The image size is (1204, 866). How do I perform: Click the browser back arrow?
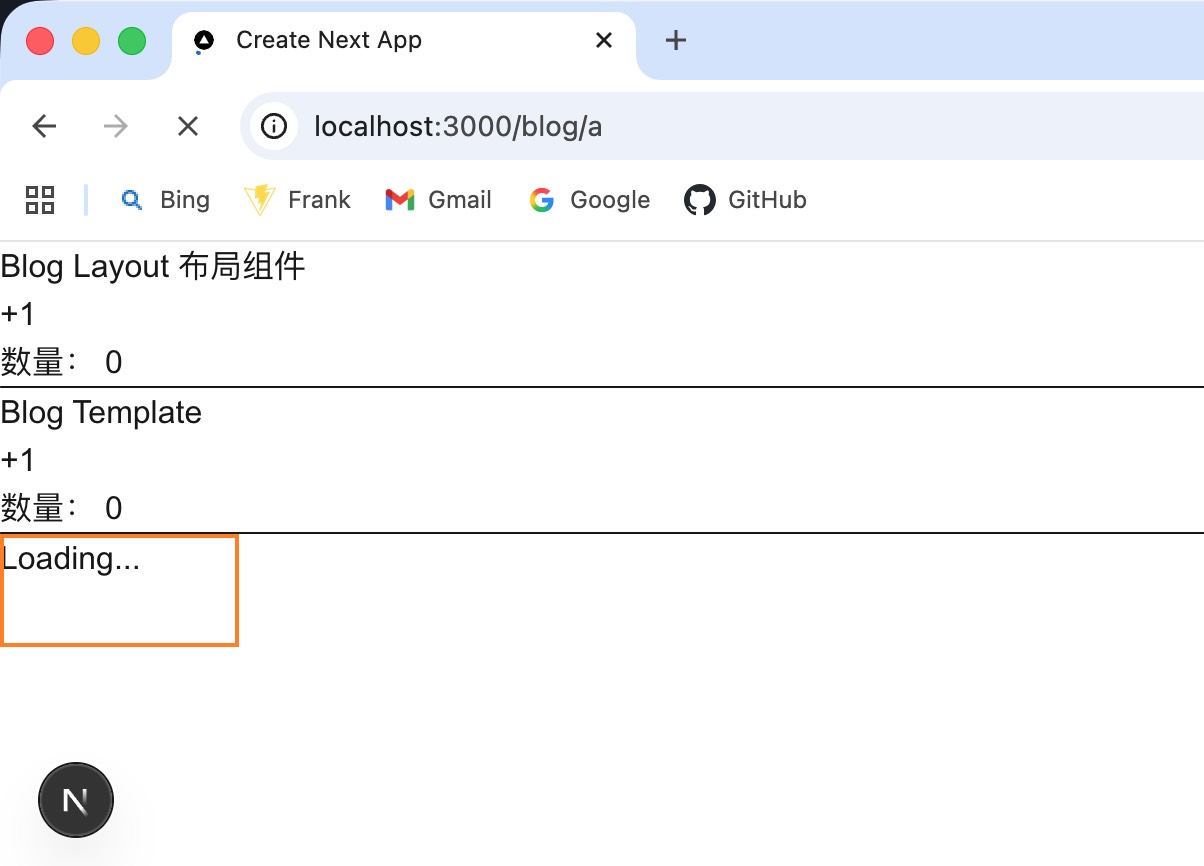click(44, 126)
